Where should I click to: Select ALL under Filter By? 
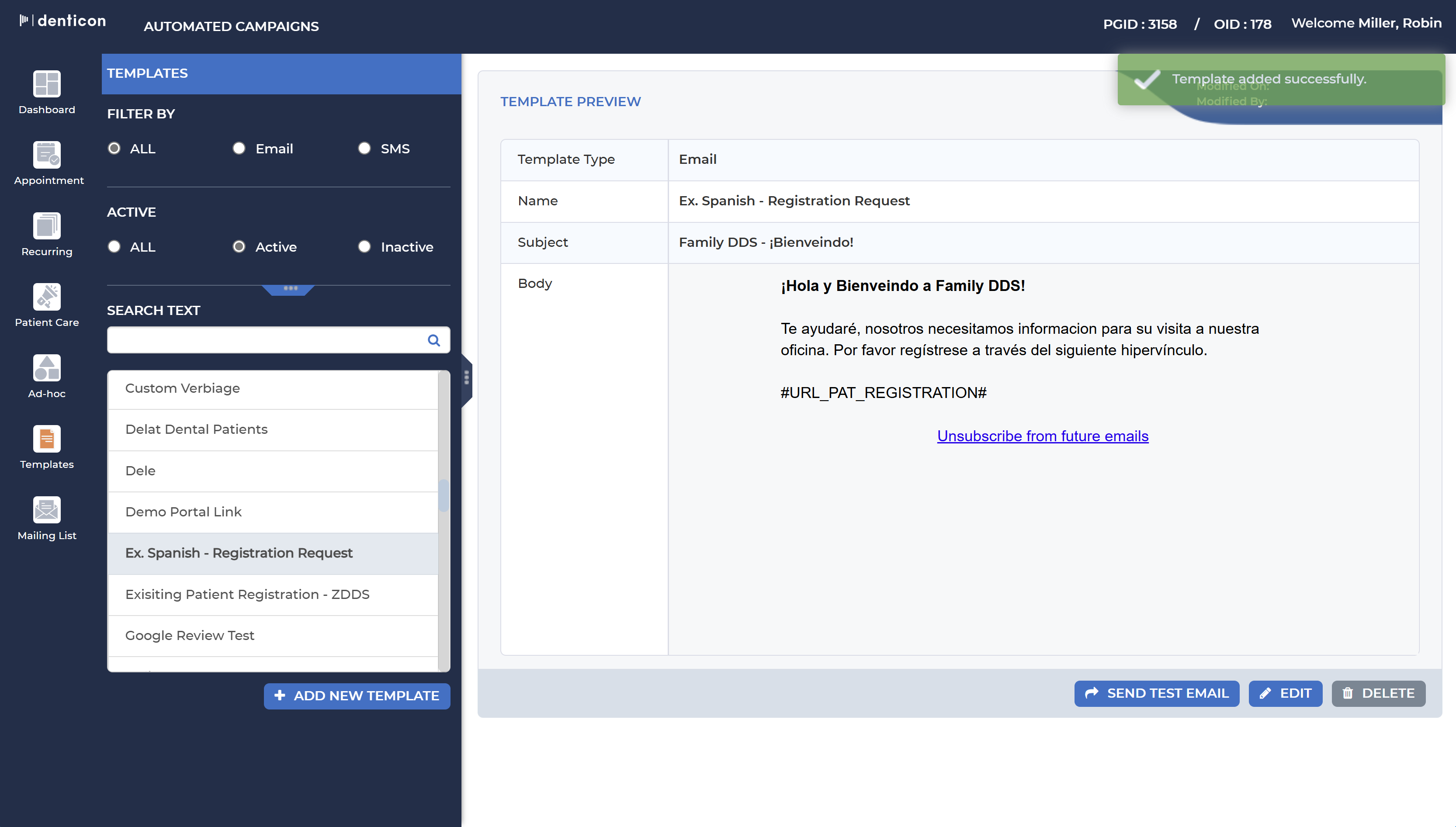pos(114,148)
